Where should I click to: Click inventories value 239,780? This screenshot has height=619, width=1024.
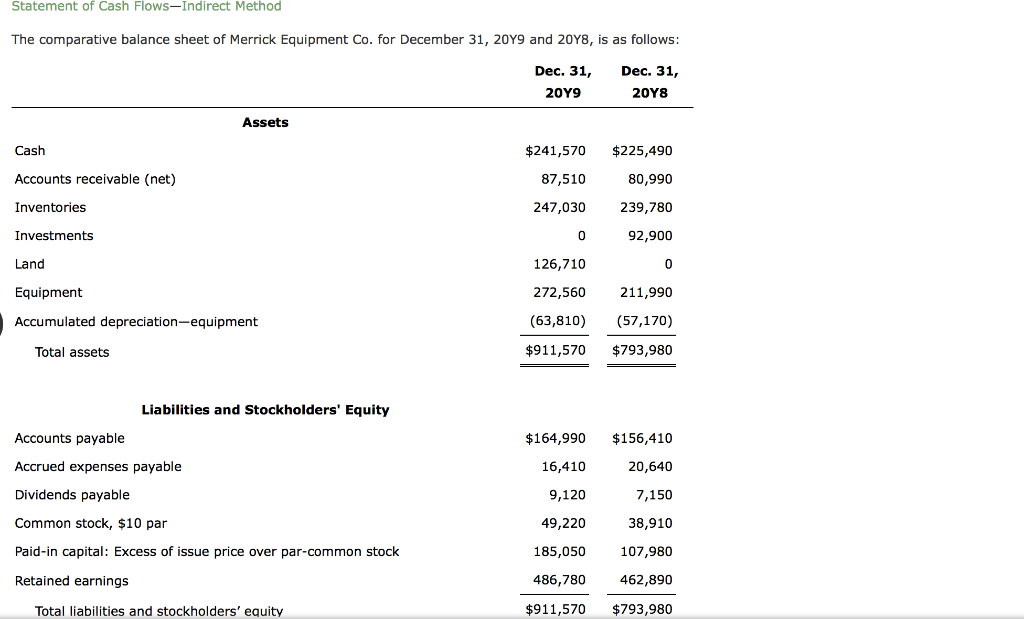646,208
